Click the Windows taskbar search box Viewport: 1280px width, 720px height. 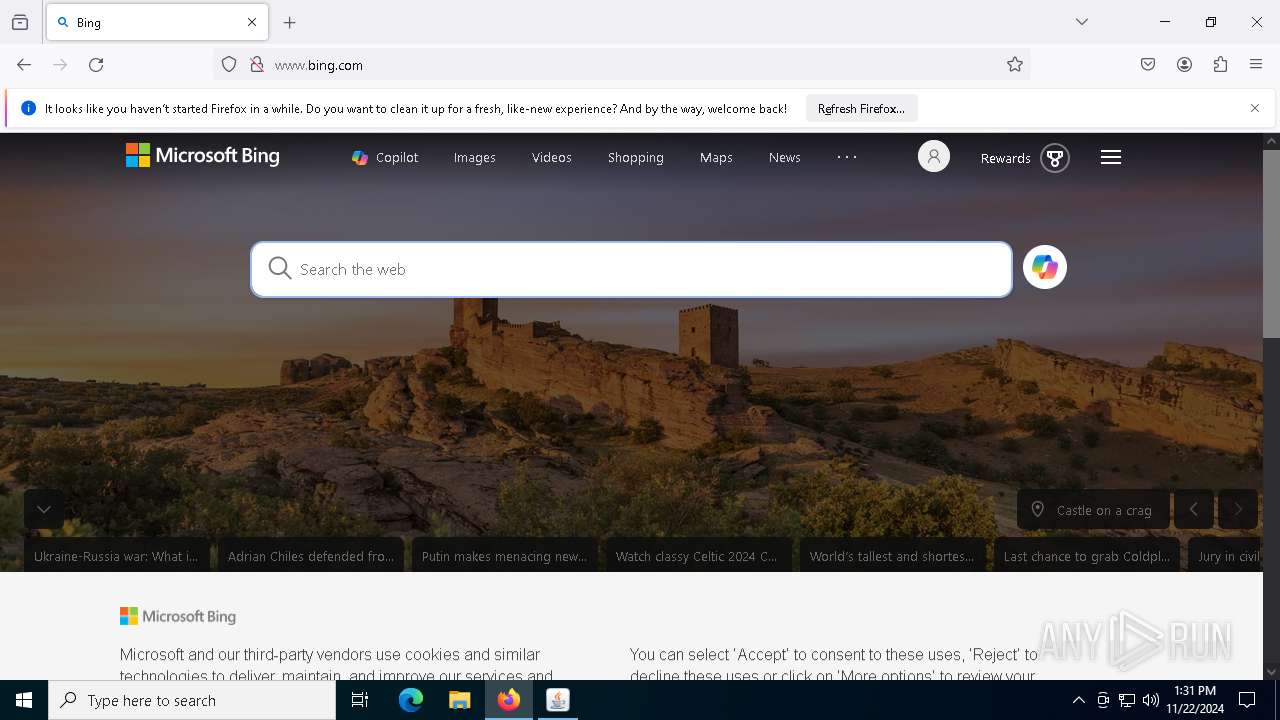[192, 700]
